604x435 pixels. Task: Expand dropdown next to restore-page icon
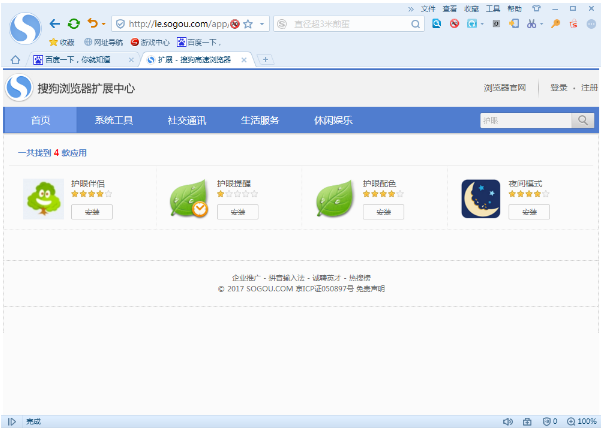(x=482, y=24)
